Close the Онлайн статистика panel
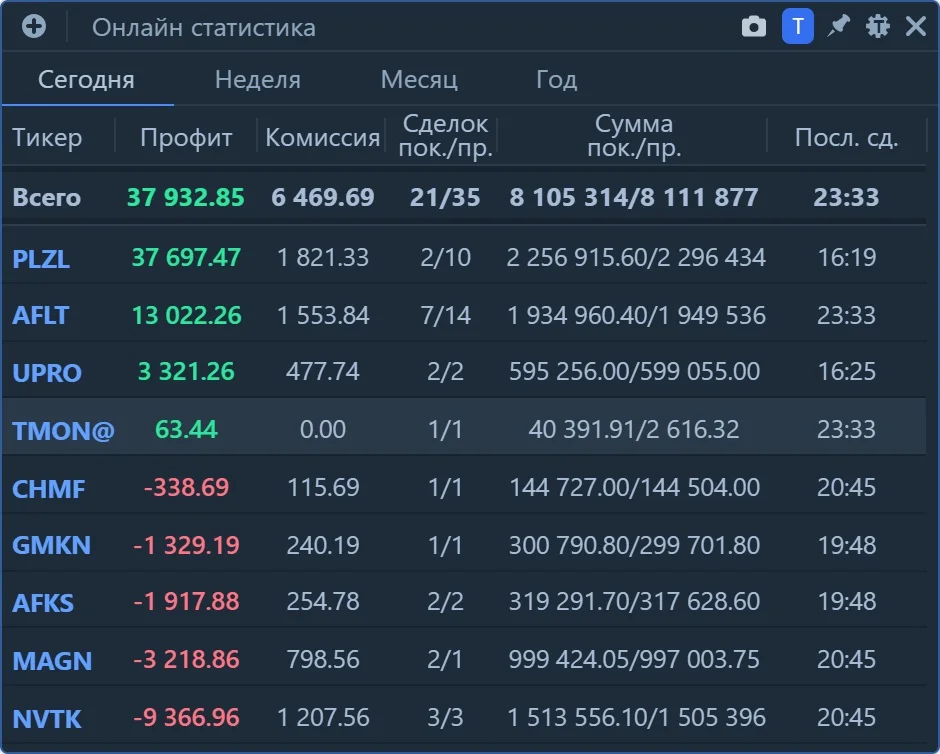 point(916,26)
